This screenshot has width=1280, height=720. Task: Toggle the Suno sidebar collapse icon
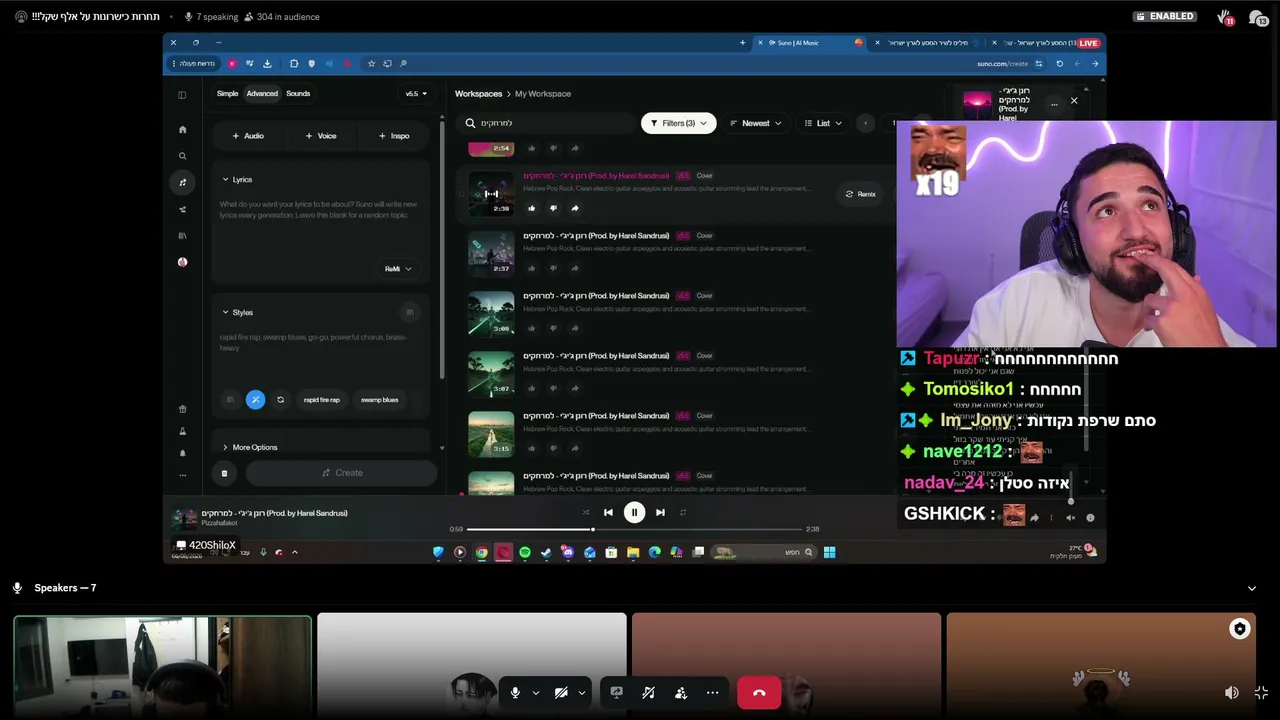[x=182, y=95]
